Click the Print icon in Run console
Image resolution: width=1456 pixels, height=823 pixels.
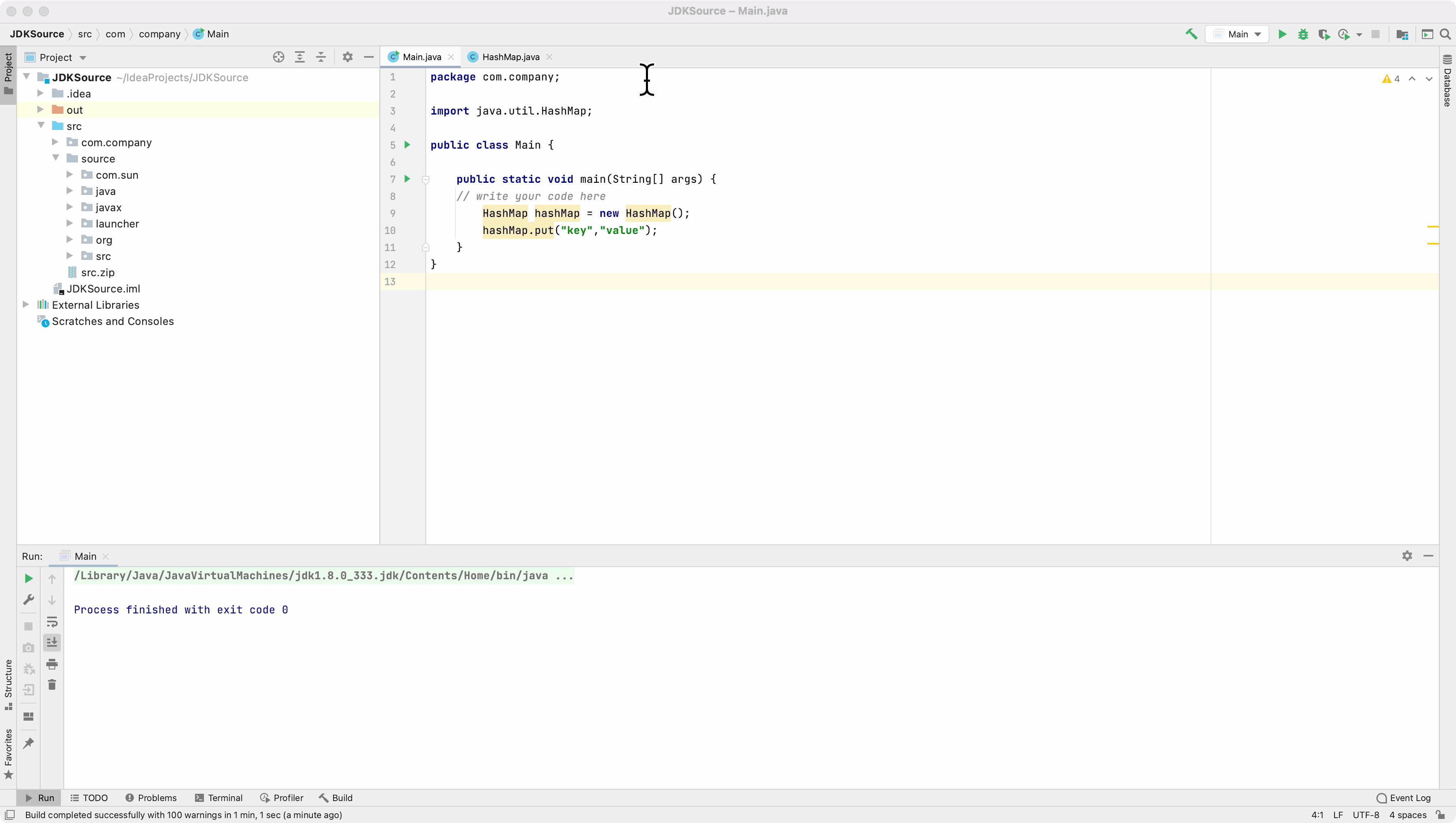pos(52,664)
